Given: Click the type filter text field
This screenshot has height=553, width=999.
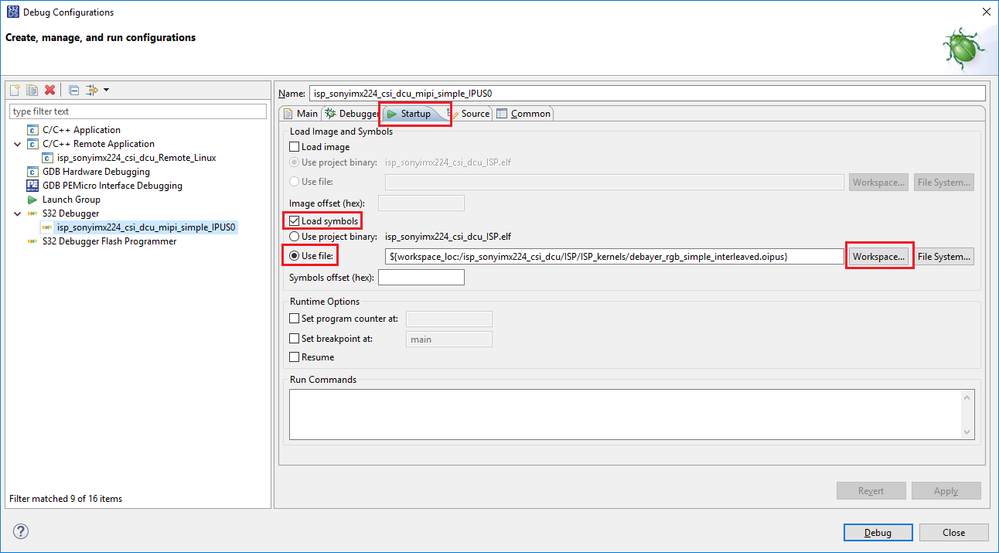Looking at the screenshot, I should pos(138,111).
